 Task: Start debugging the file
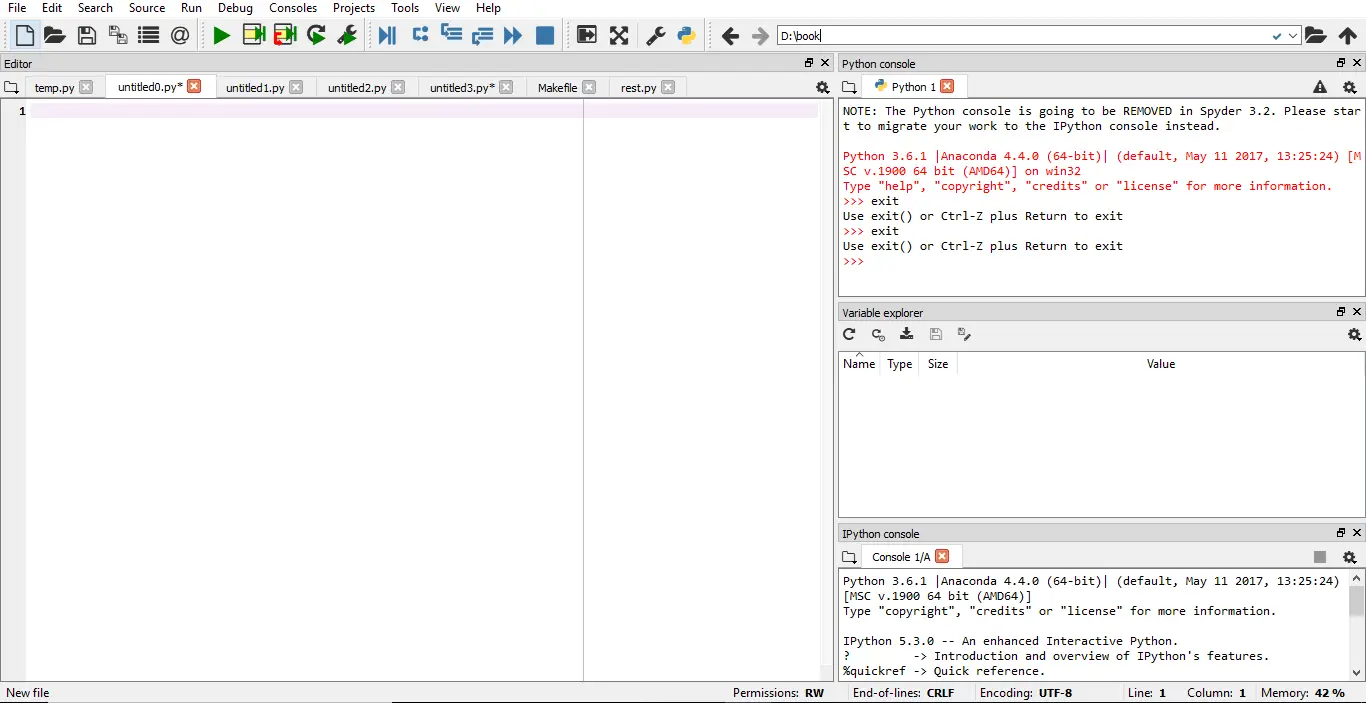(x=348, y=36)
